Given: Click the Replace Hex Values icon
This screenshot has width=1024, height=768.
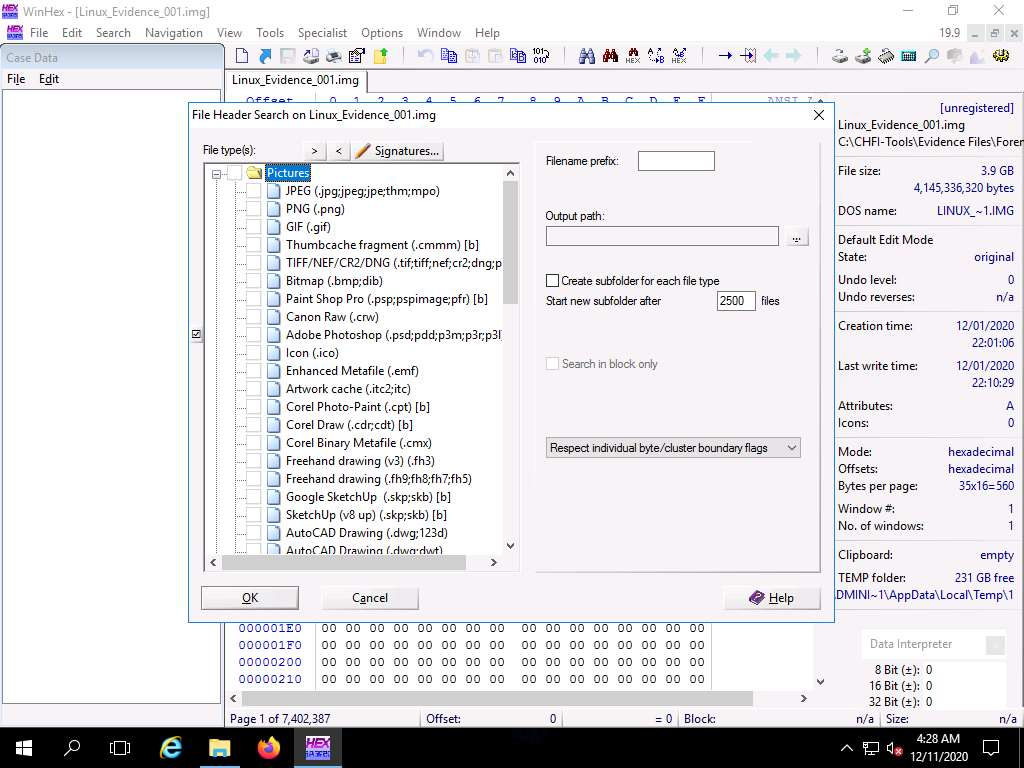Looking at the screenshot, I should [679, 56].
